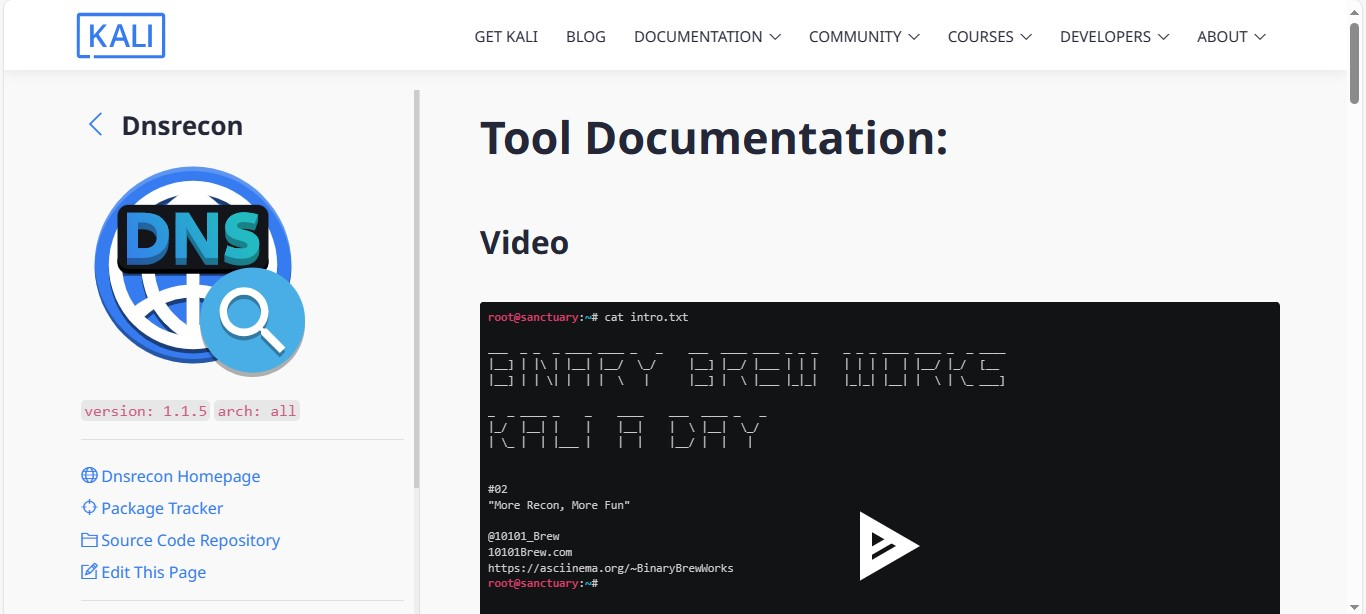Click the Video section heading

pos(524,242)
